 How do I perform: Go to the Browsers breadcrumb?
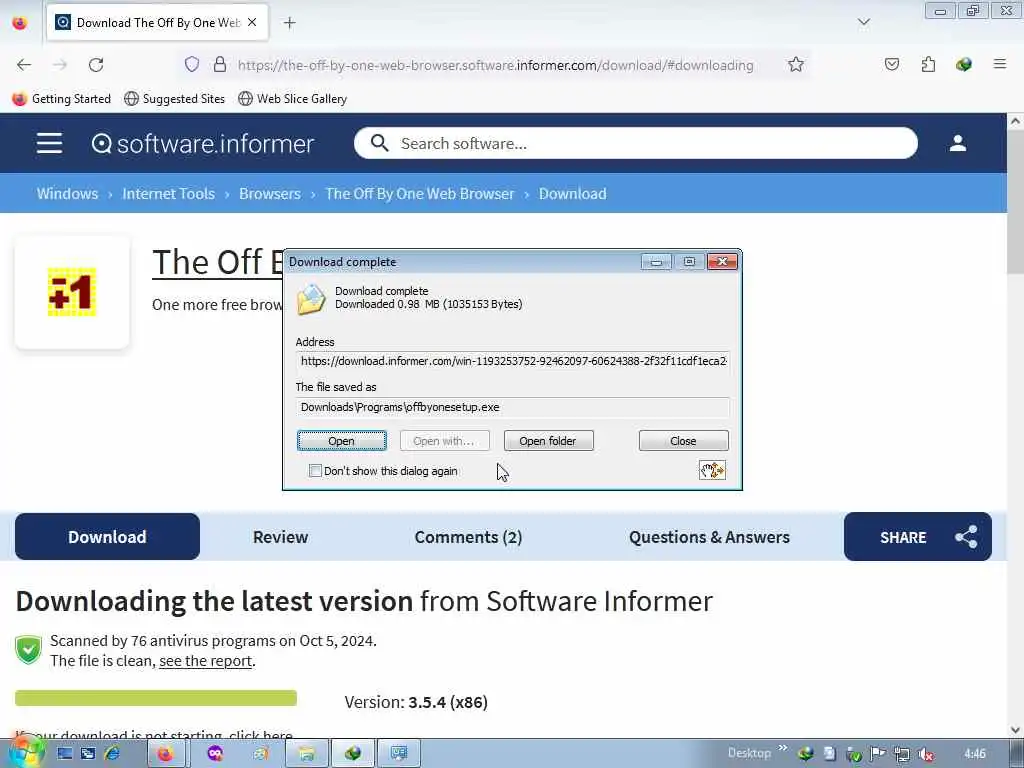[270, 194]
